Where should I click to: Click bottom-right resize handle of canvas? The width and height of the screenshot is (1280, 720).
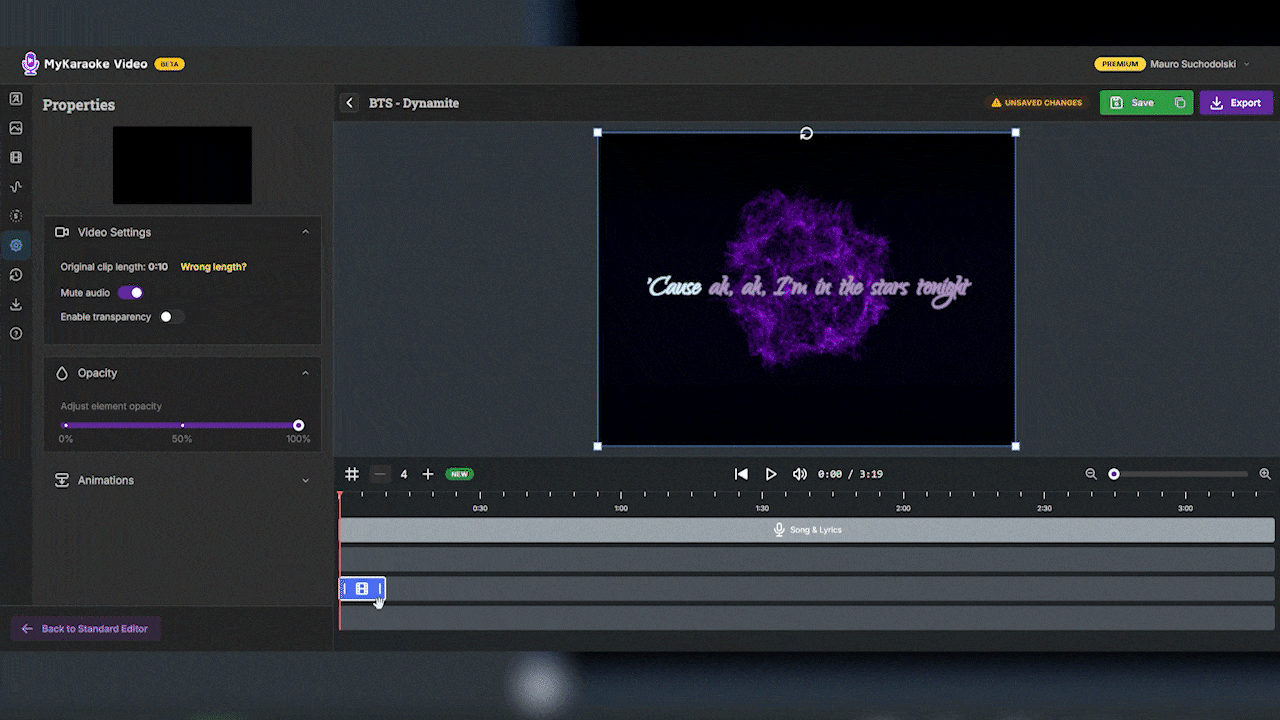[x=1016, y=446]
